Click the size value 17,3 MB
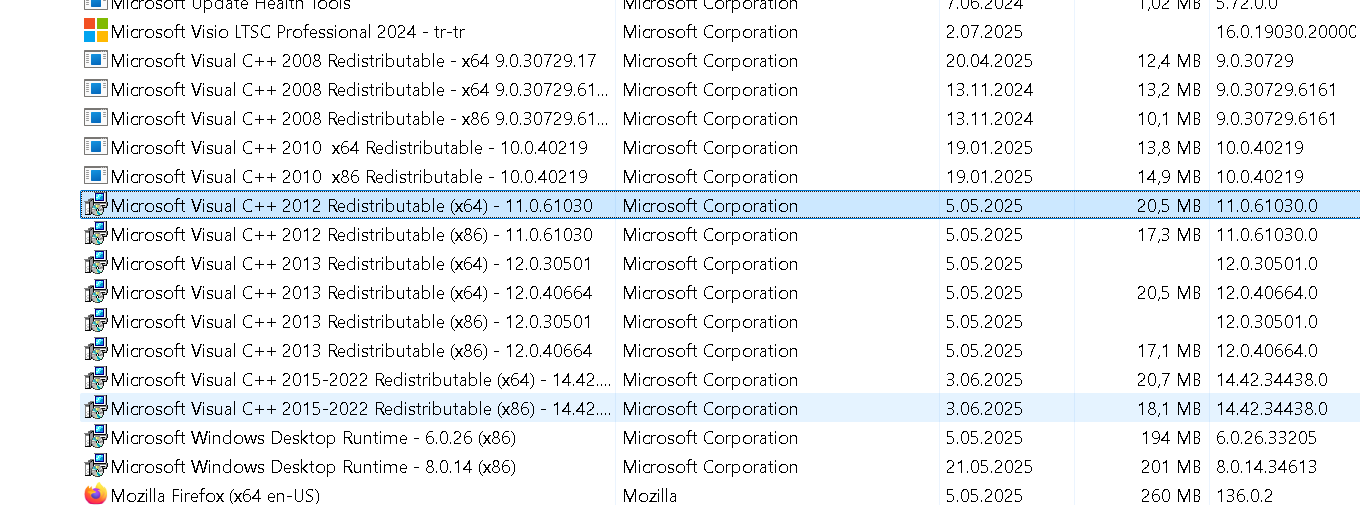Viewport: 1360px width, 505px height. [x=1169, y=235]
